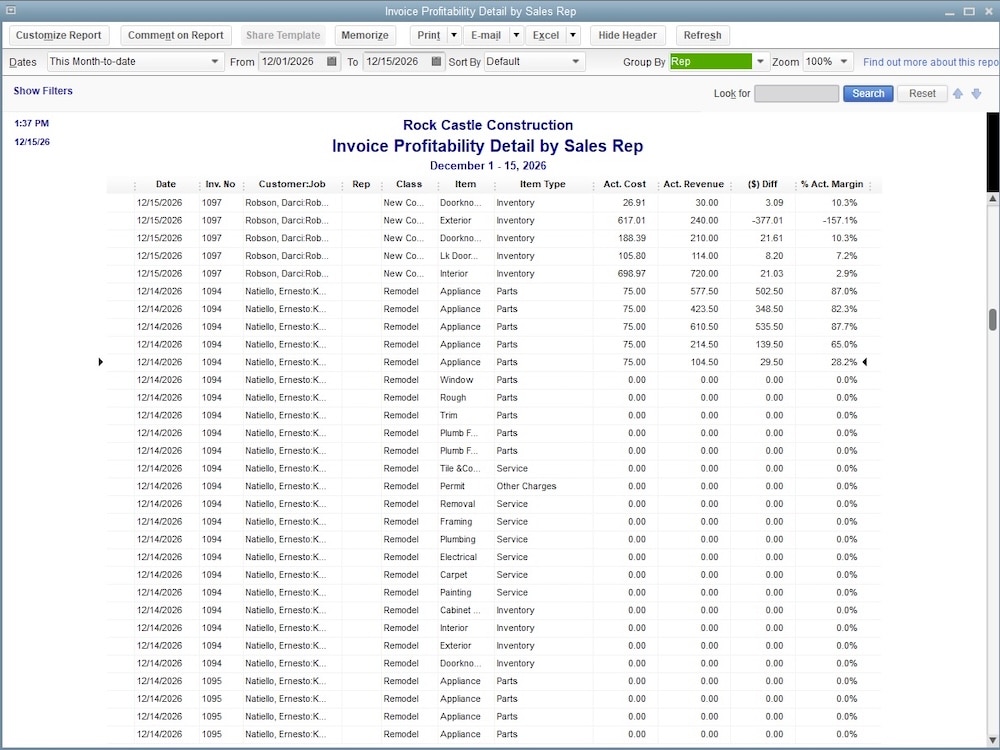Open the window control menu in the title bar
This screenshot has height=750, width=1000.
click(x=10, y=10)
